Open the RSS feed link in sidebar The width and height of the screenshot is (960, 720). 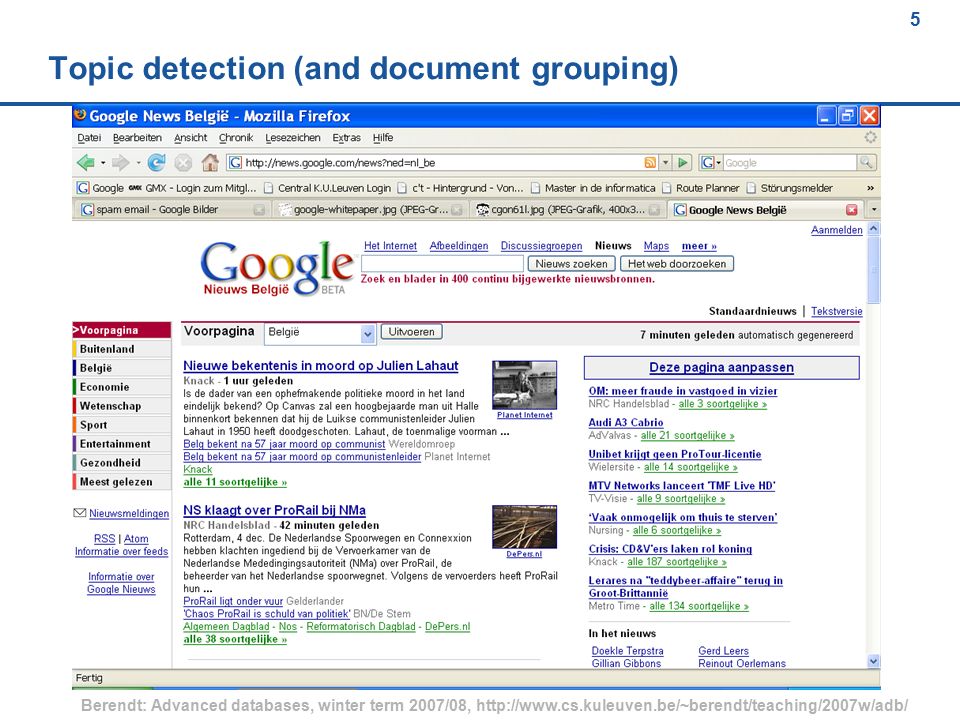coord(104,539)
